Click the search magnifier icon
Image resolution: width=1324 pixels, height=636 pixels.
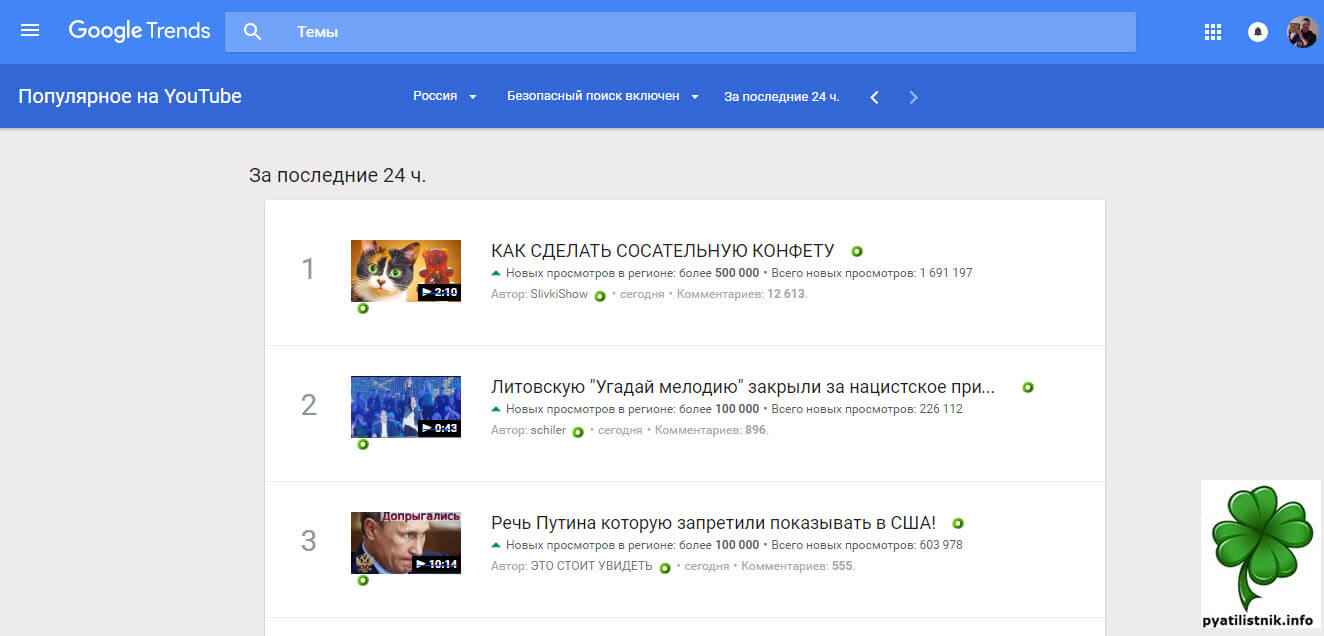pos(252,32)
